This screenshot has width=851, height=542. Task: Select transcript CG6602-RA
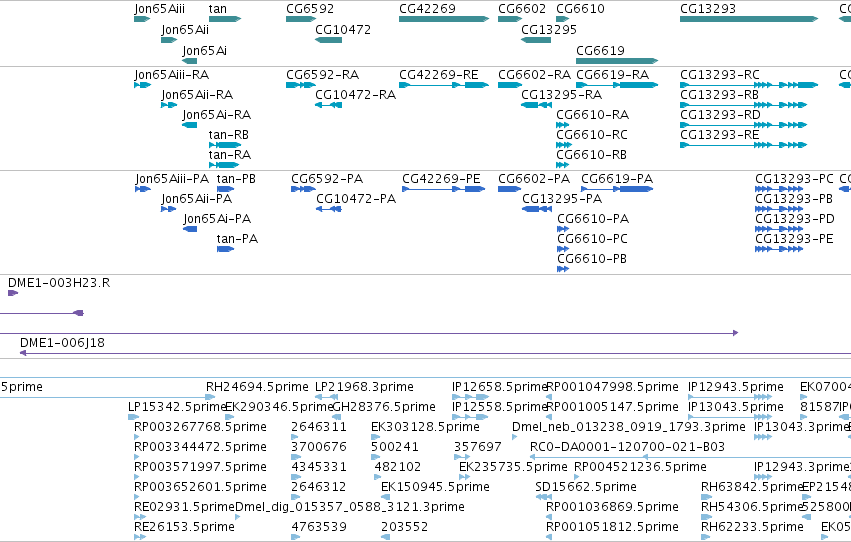tap(510, 85)
